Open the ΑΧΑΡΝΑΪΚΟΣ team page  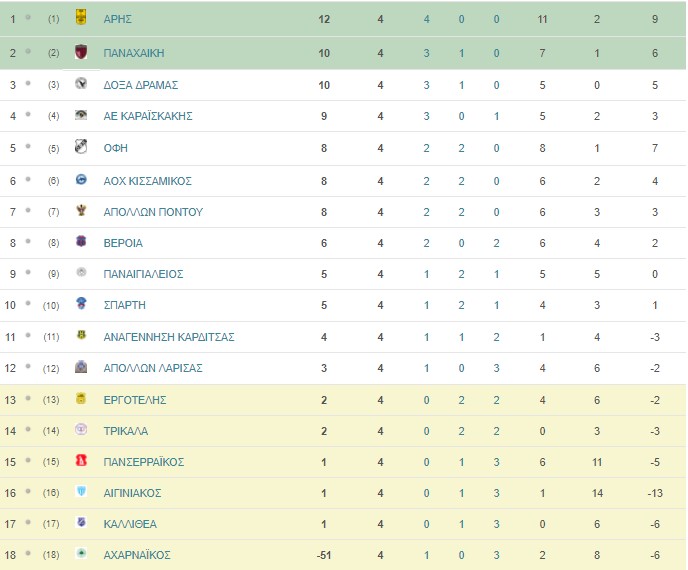click(x=137, y=555)
